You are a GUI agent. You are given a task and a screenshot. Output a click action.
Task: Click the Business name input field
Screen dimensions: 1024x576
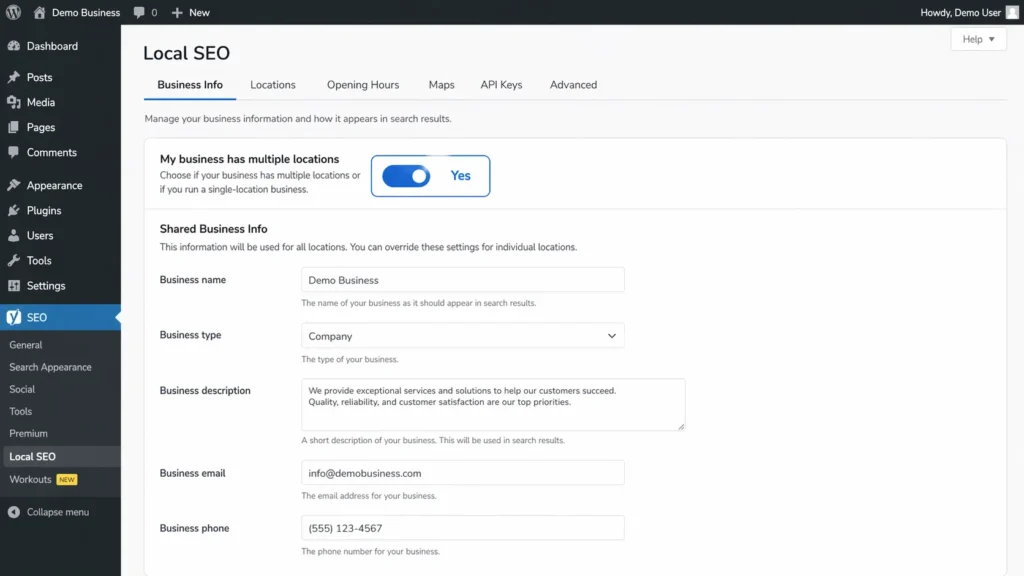click(462, 279)
